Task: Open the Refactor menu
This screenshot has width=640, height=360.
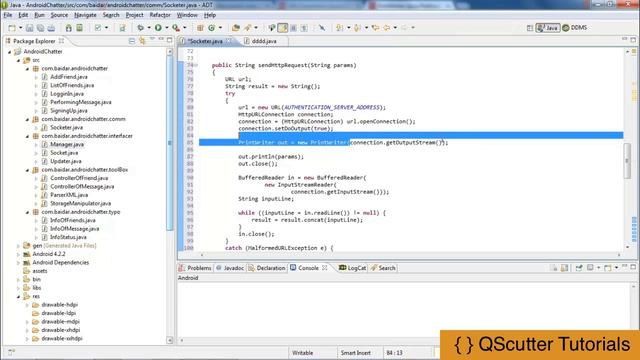Action: coord(160,15)
